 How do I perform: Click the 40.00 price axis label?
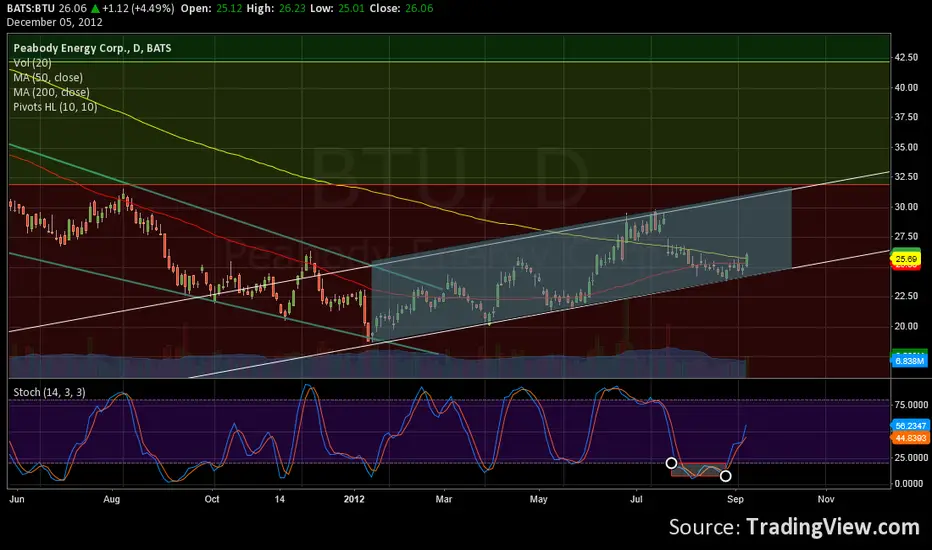(906, 87)
